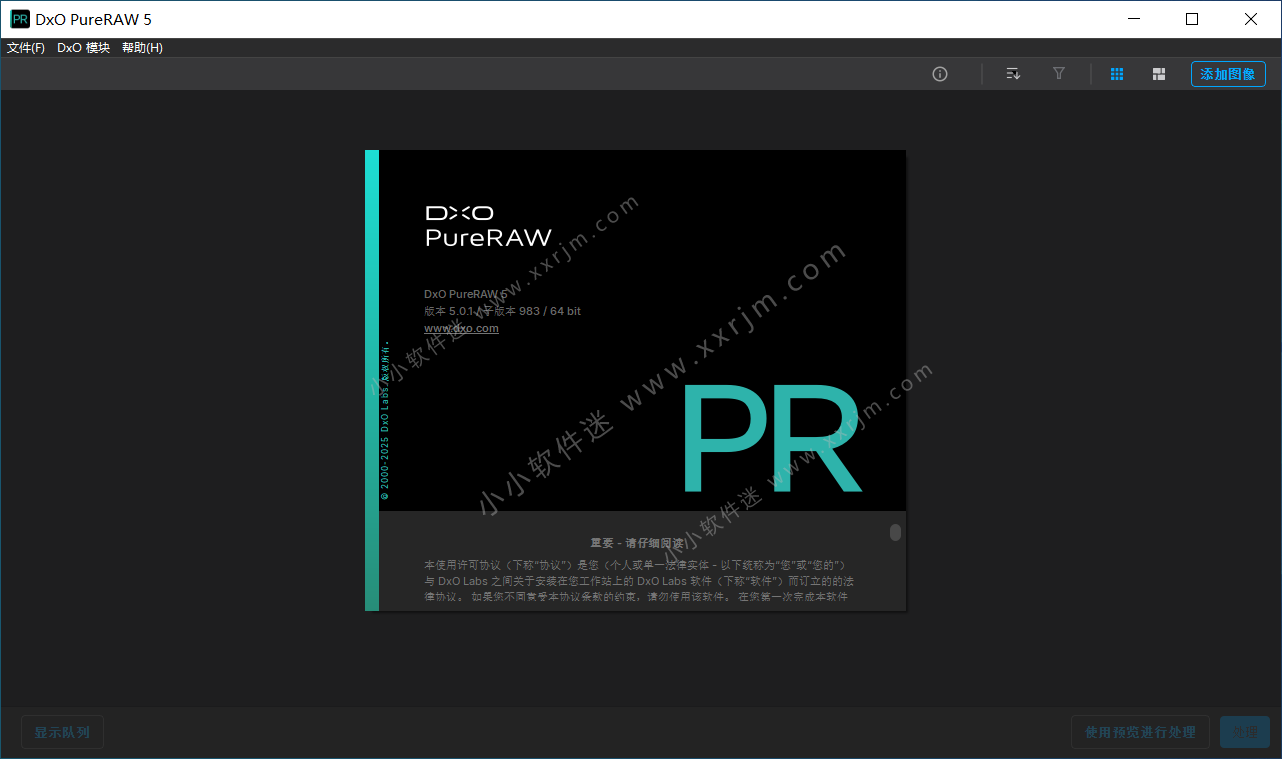This screenshot has height=759, width=1282.
Task: Click the DxO PureRAW logo in splash
Action: [x=489, y=227]
